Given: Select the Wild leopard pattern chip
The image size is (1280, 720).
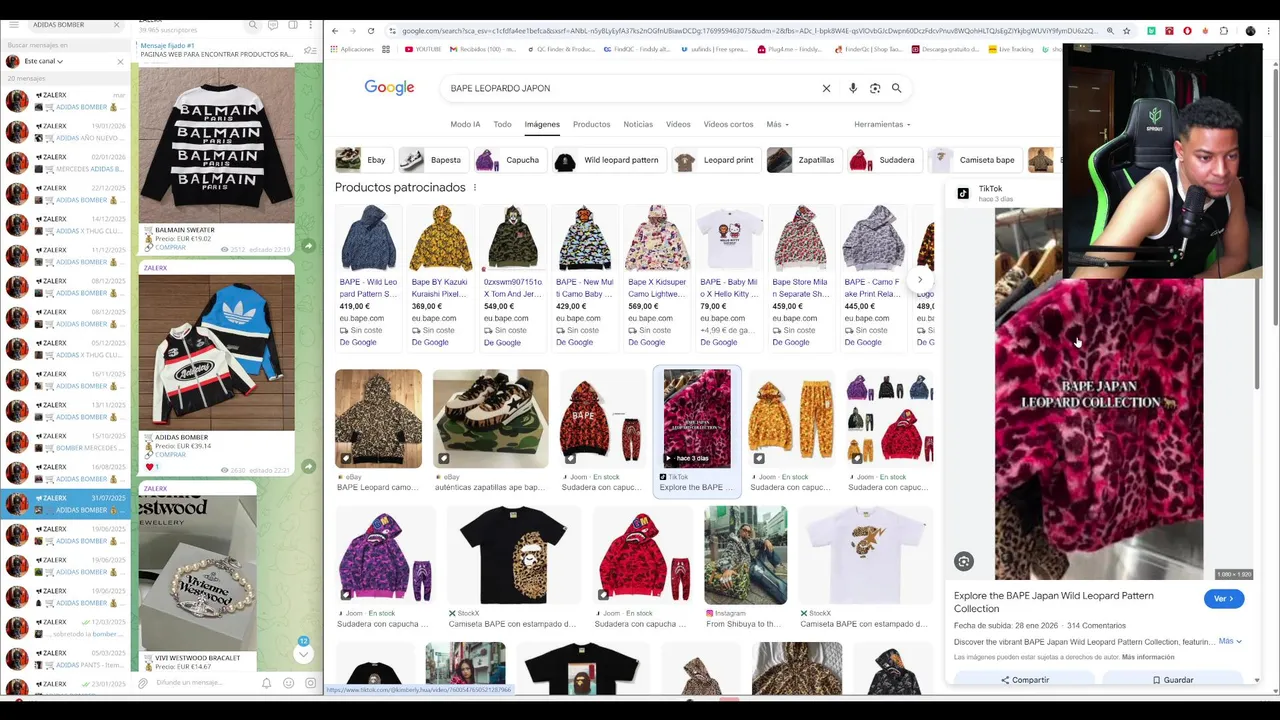Looking at the screenshot, I should click(611, 160).
